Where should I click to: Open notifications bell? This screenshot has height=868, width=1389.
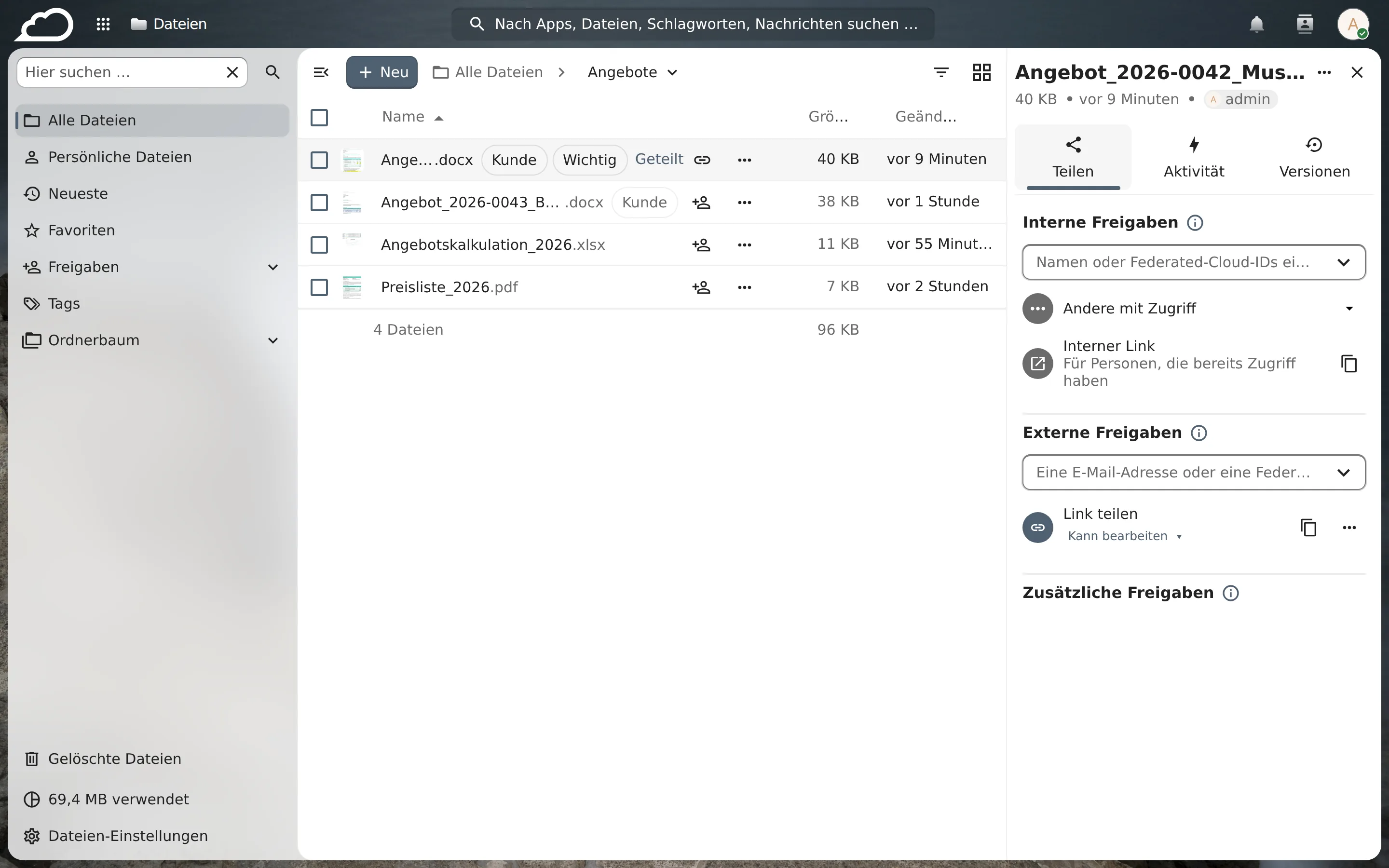coord(1256,24)
